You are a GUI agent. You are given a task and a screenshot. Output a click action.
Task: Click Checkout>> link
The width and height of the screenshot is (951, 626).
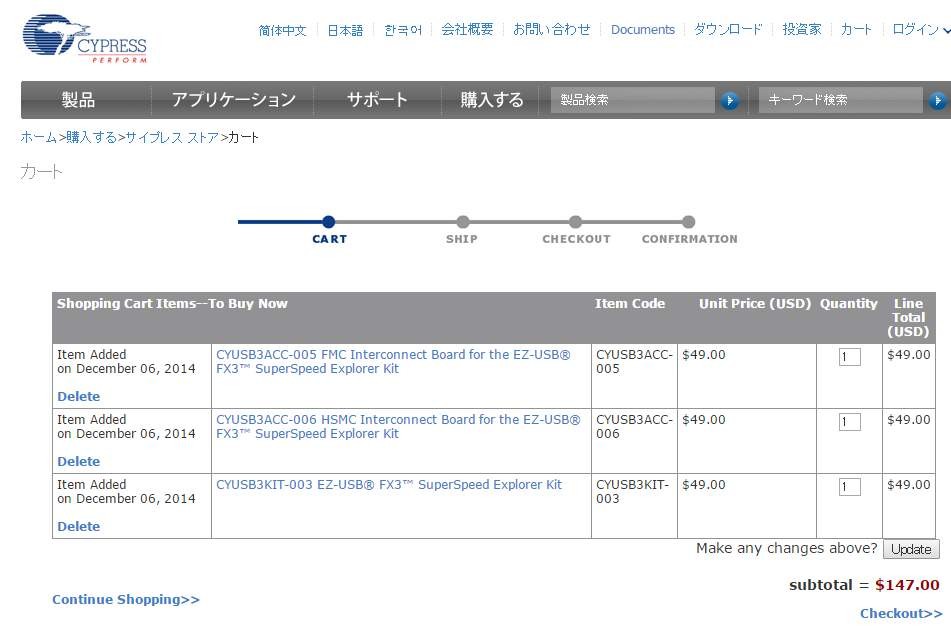click(901, 613)
